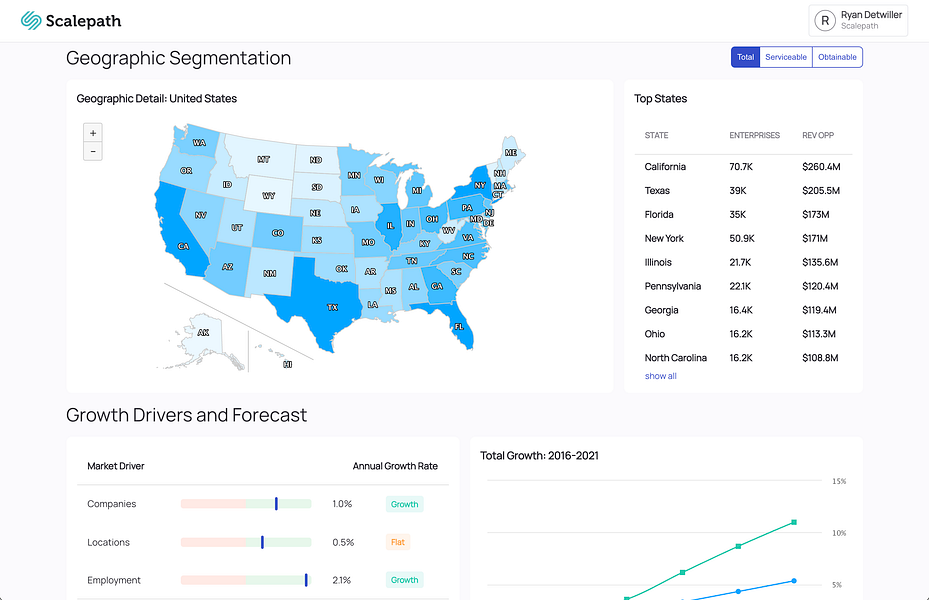Click Ohio in the Top States table
The height and width of the screenshot is (600, 929).
pyautogui.click(x=655, y=334)
